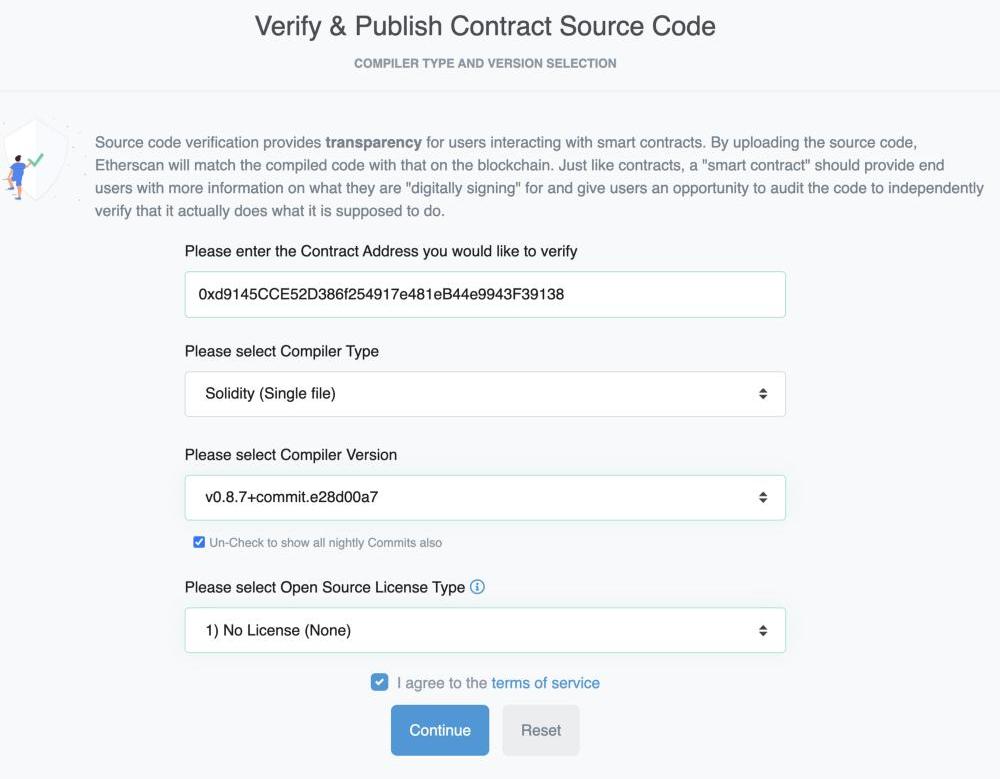Open the Compiler Type dropdown

[485, 394]
